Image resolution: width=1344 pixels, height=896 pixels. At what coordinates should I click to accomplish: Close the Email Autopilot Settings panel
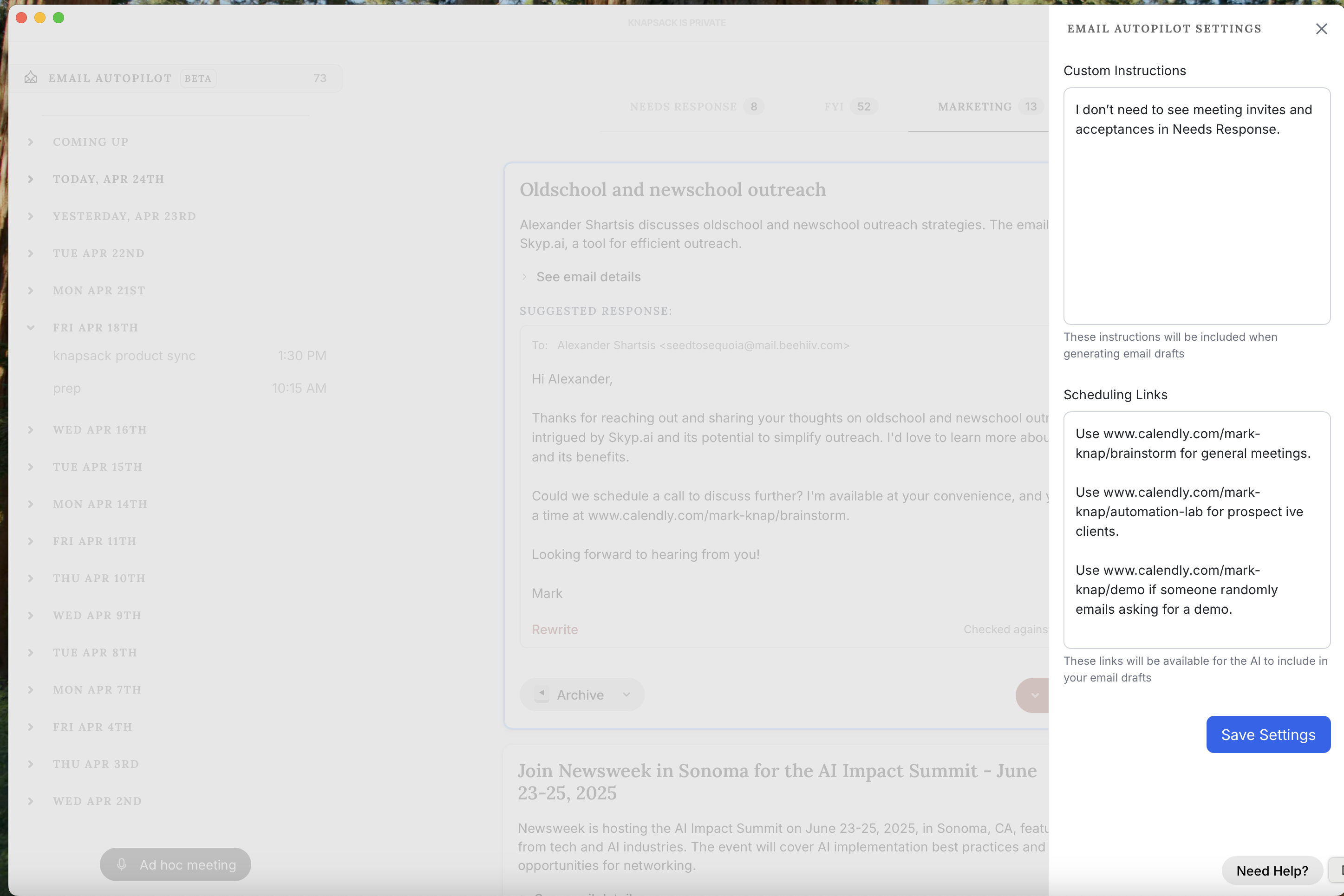pos(1321,29)
